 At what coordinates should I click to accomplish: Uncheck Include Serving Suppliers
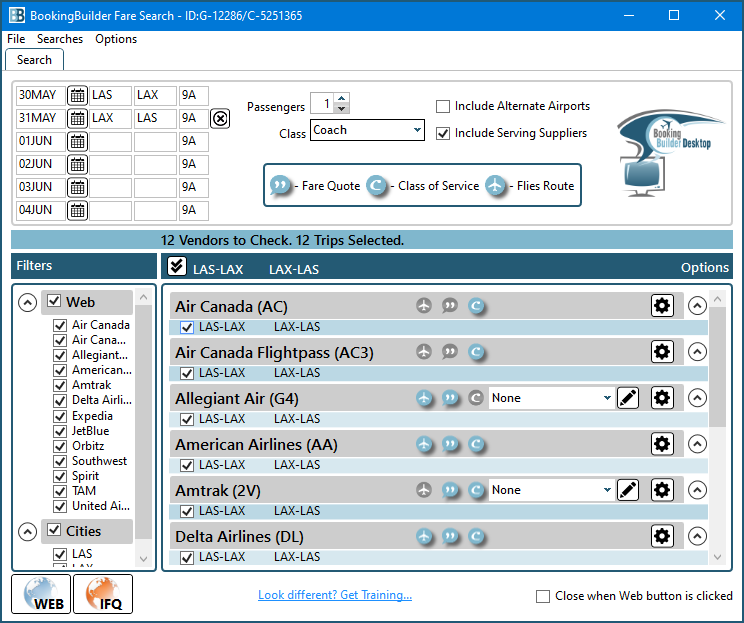pos(443,133)
